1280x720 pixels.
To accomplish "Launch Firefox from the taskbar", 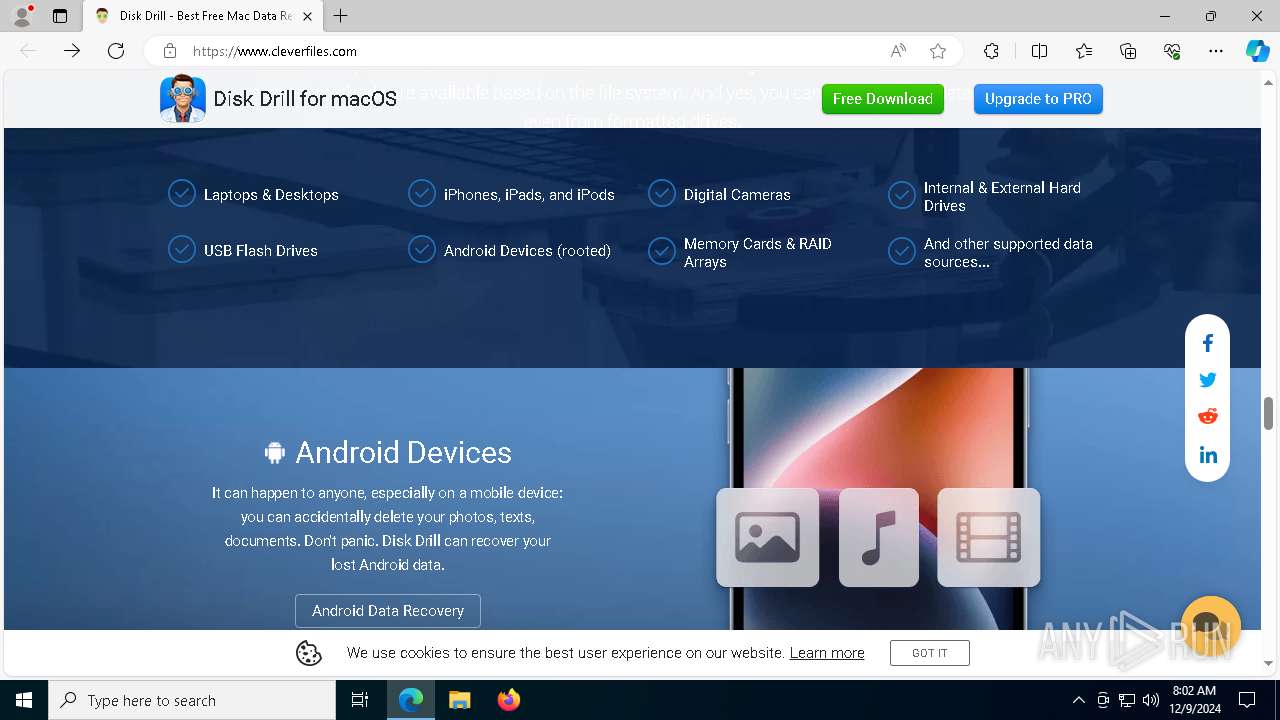I will [x=508, y=700].
